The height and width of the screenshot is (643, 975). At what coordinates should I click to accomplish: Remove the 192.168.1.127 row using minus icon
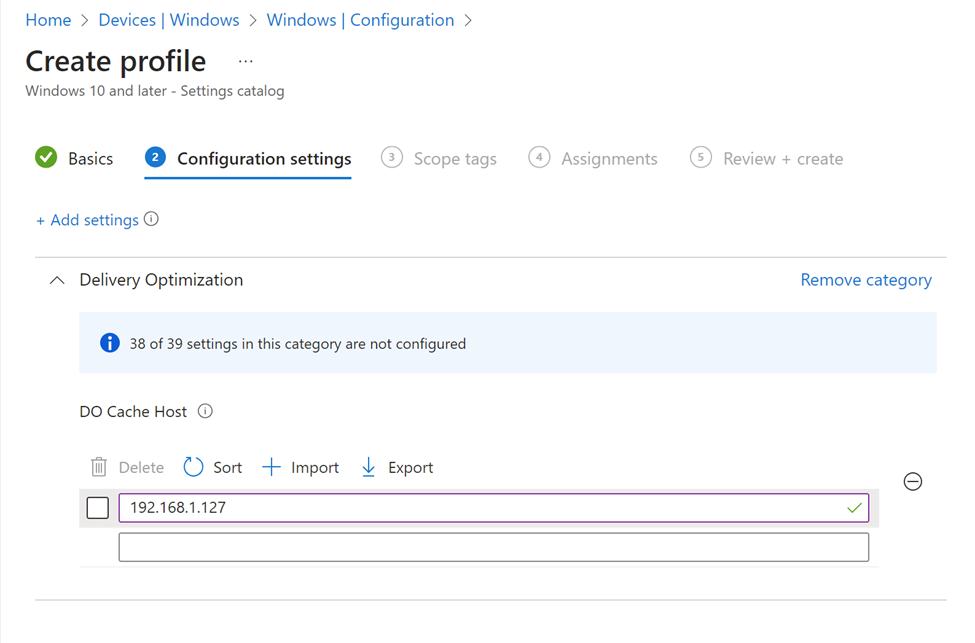click(912, 481)
